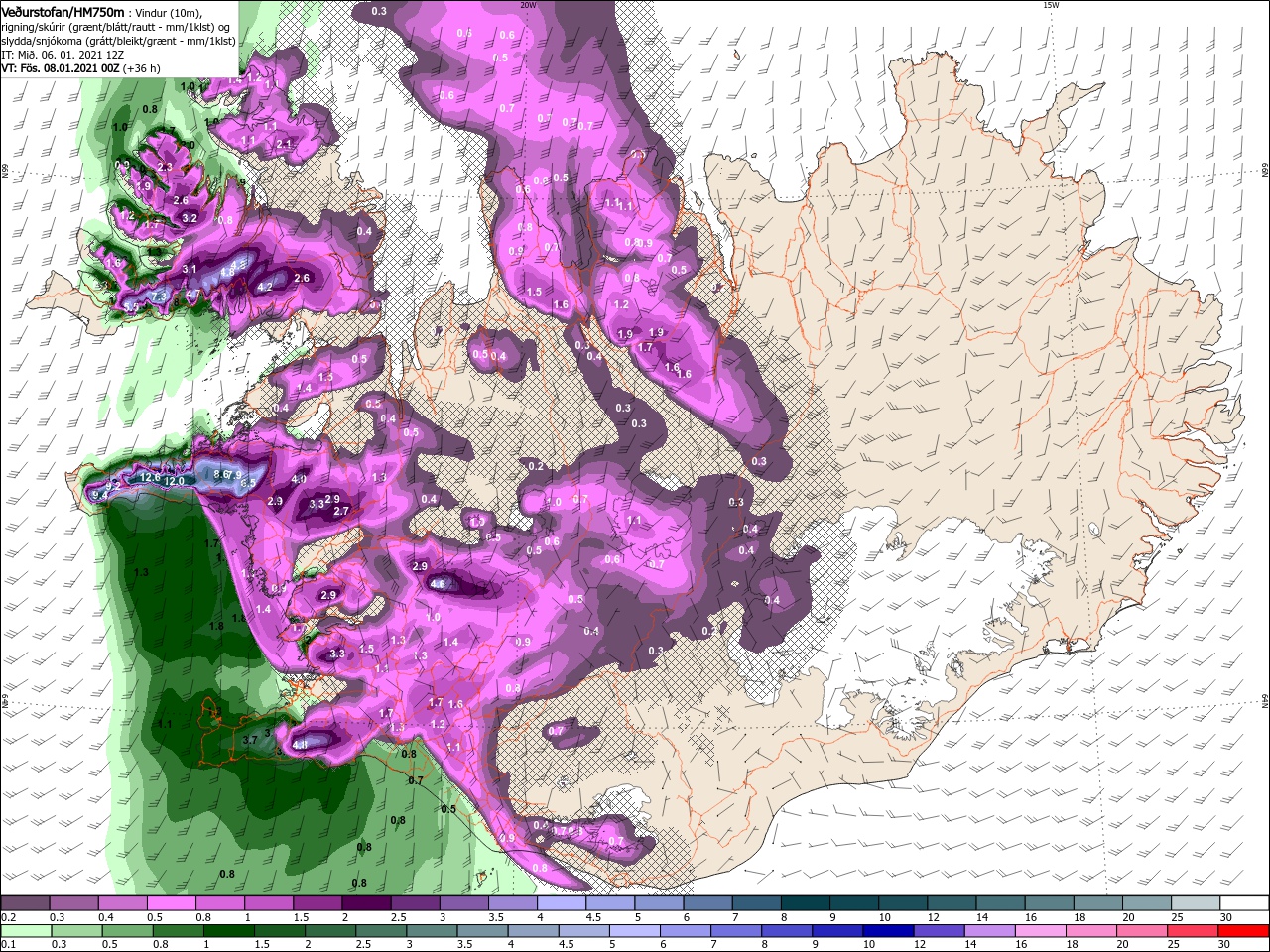The image size is (1270, 952).
Task: Click the '2.3' snowfall value on the map
Action: [x=165, y=167]
